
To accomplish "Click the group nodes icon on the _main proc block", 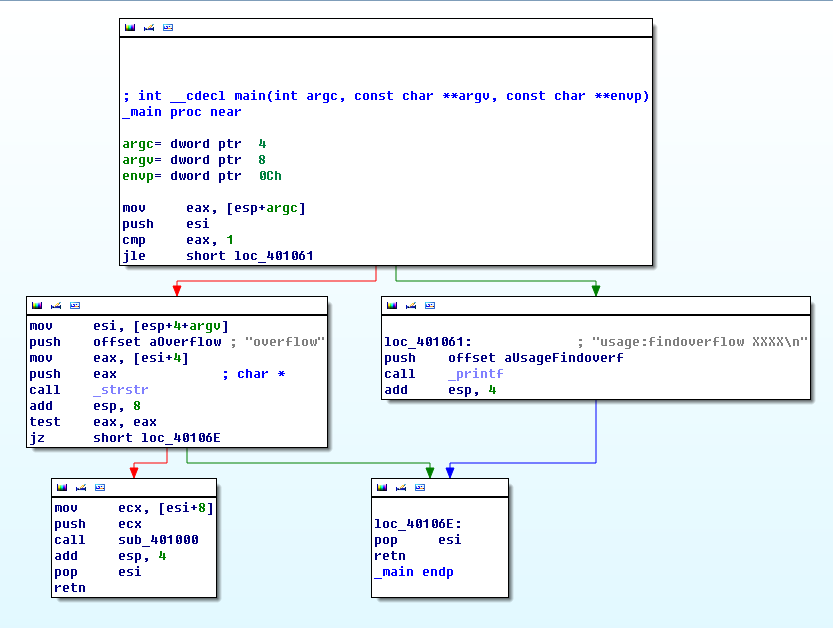I will point(167,27).
